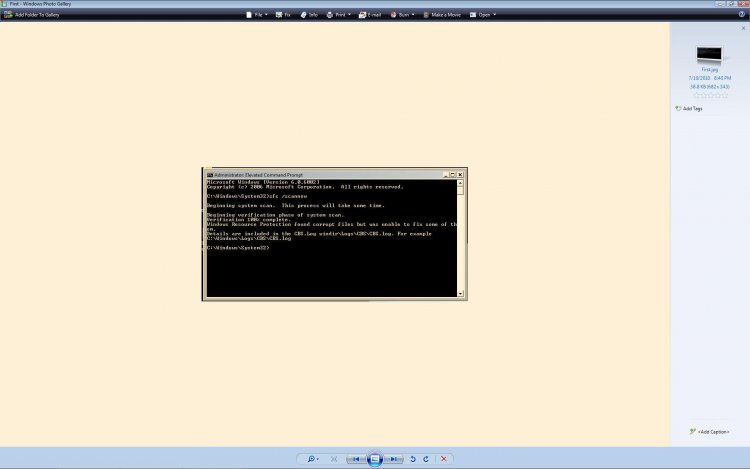Go to next photo
The width and height of the screenshot is (750, 469).
click(x=394, y=459)
